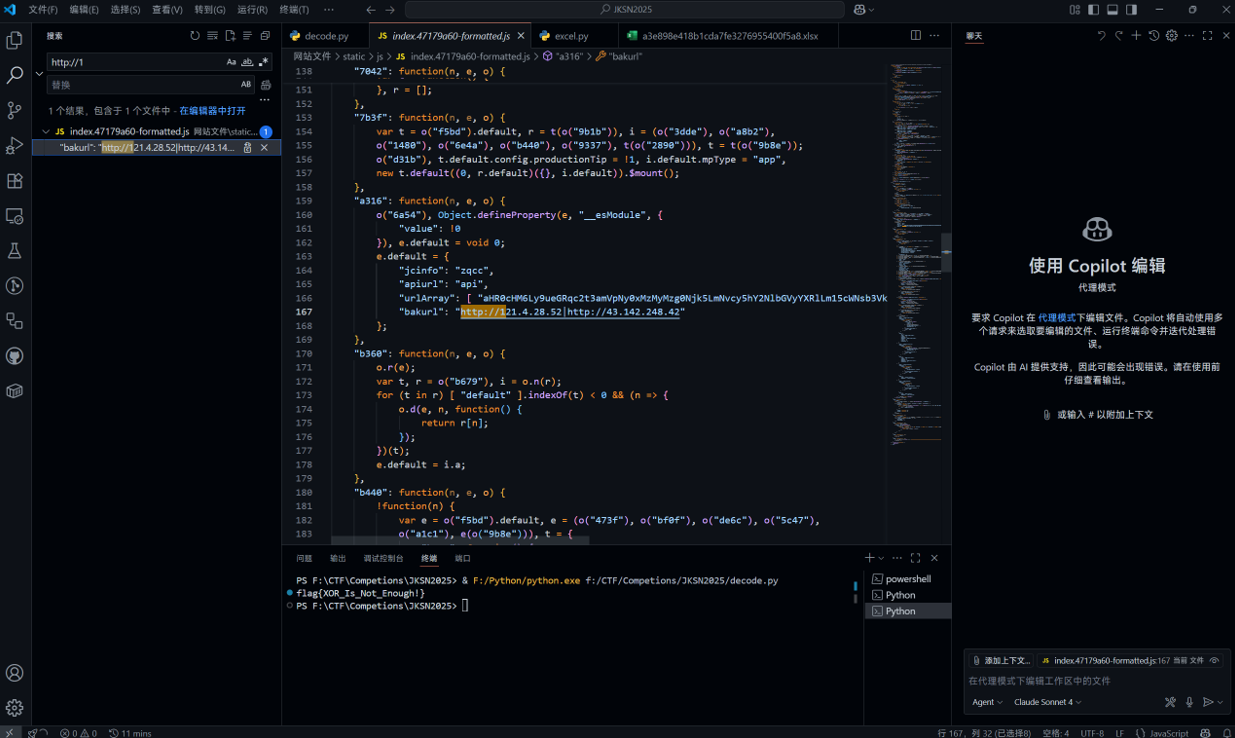The image size is (1235, 738).
Task: Open the Extensions view
Action: point(15,181)
